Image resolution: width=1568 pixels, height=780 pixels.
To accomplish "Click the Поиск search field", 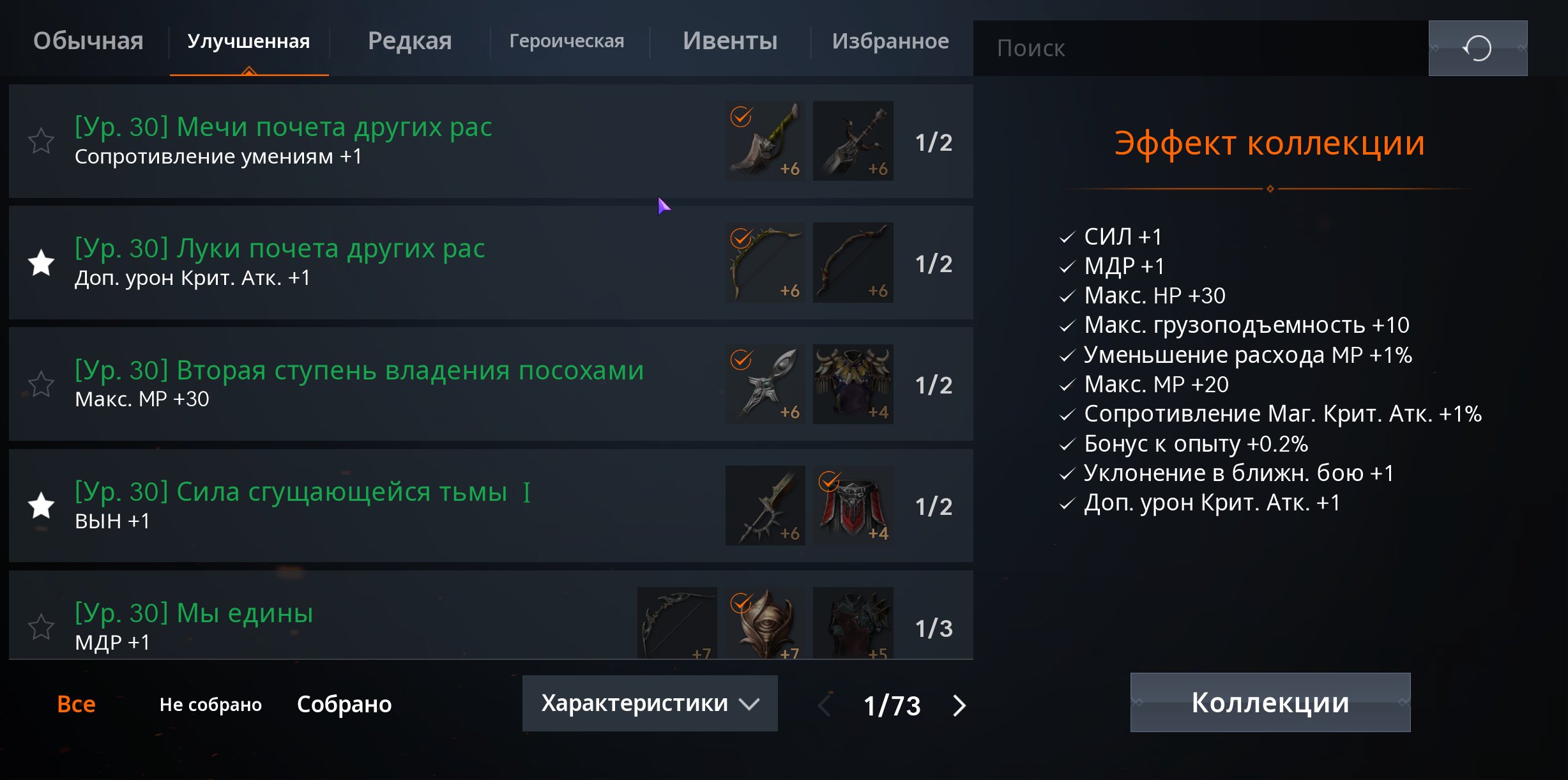I will coord(1201,48).
